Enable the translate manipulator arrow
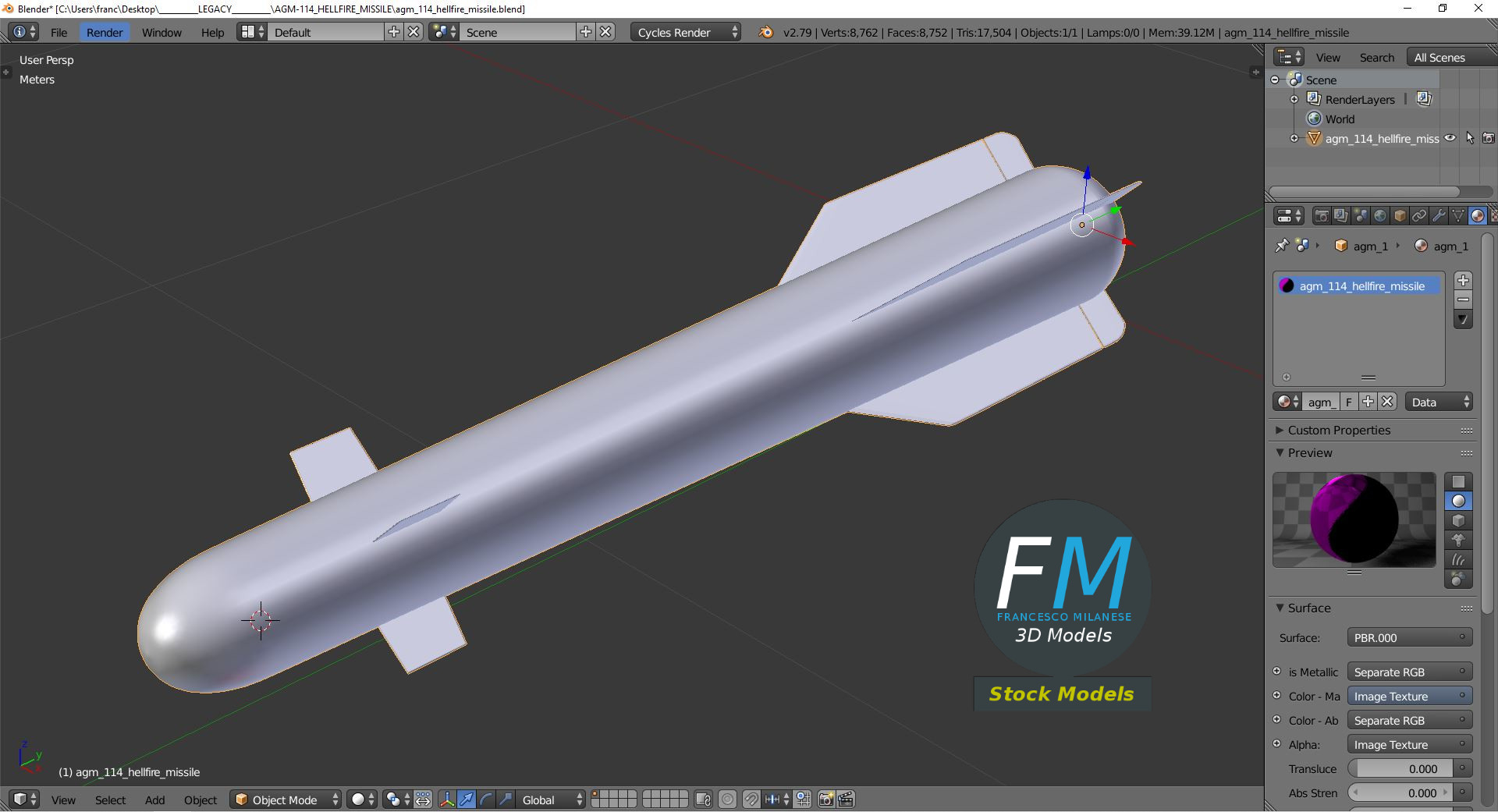 coord(467,800)
